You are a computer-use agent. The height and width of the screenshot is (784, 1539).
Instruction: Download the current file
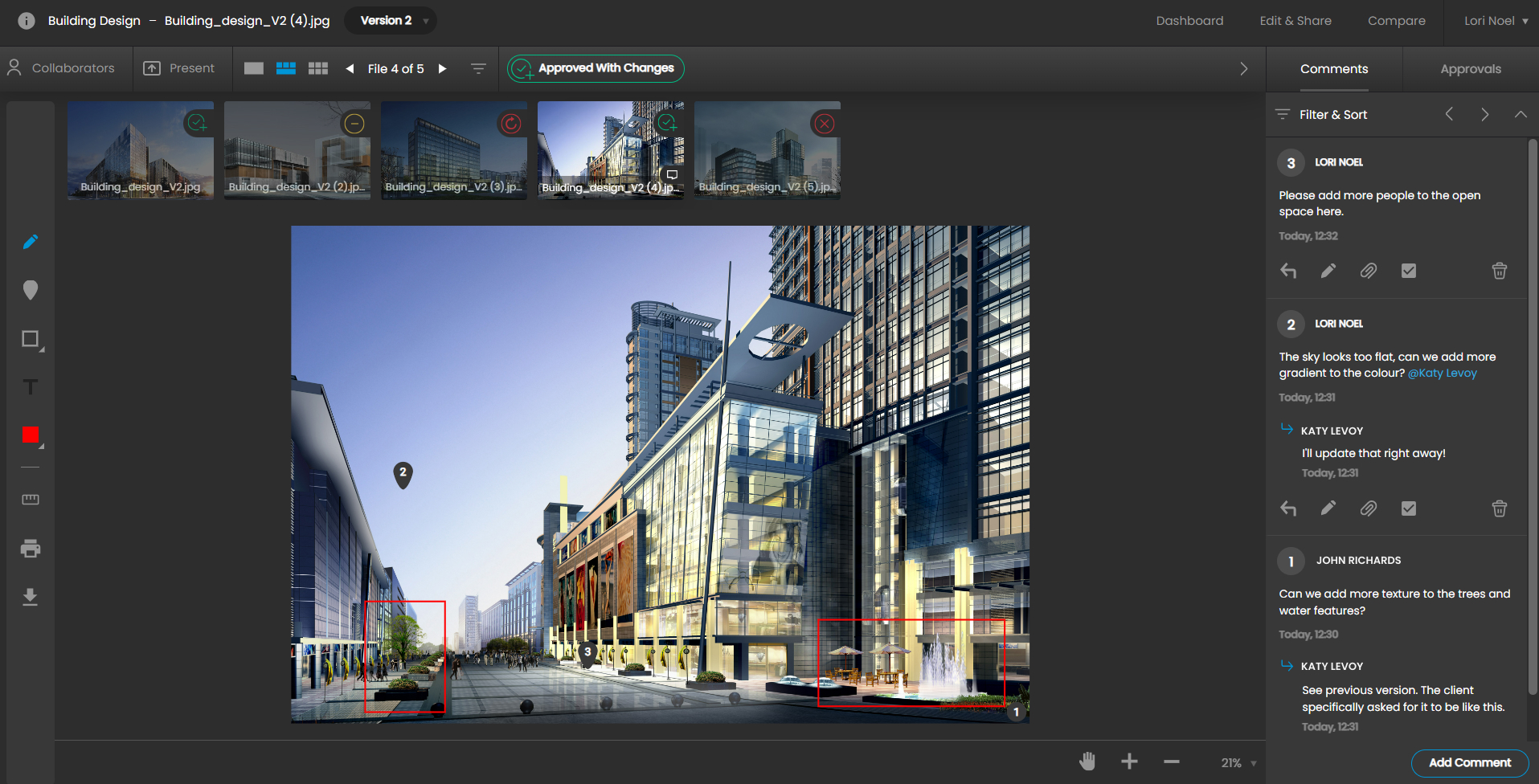(31, 597)
